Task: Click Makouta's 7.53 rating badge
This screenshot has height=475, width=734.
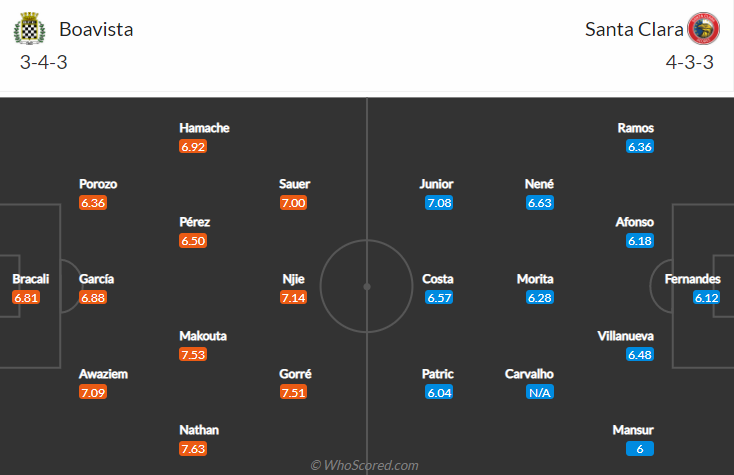Action: pyautogui.click(x=194, y=355)
